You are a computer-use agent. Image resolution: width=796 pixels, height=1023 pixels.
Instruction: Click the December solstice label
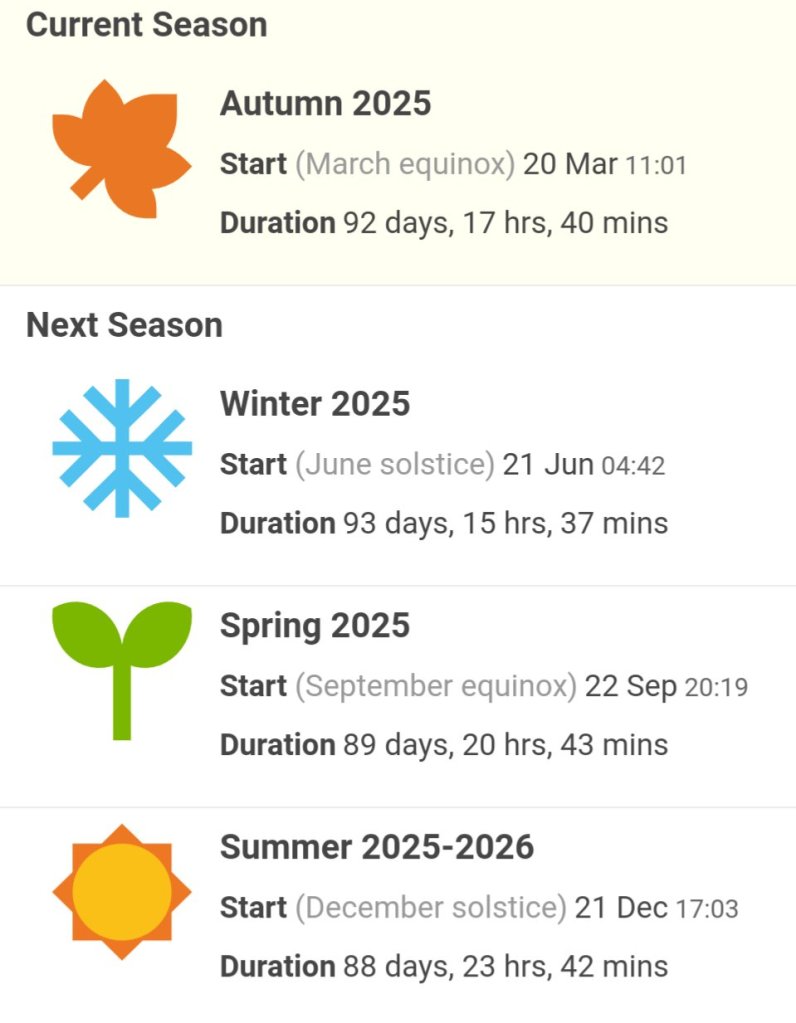[x=431, y=908]
